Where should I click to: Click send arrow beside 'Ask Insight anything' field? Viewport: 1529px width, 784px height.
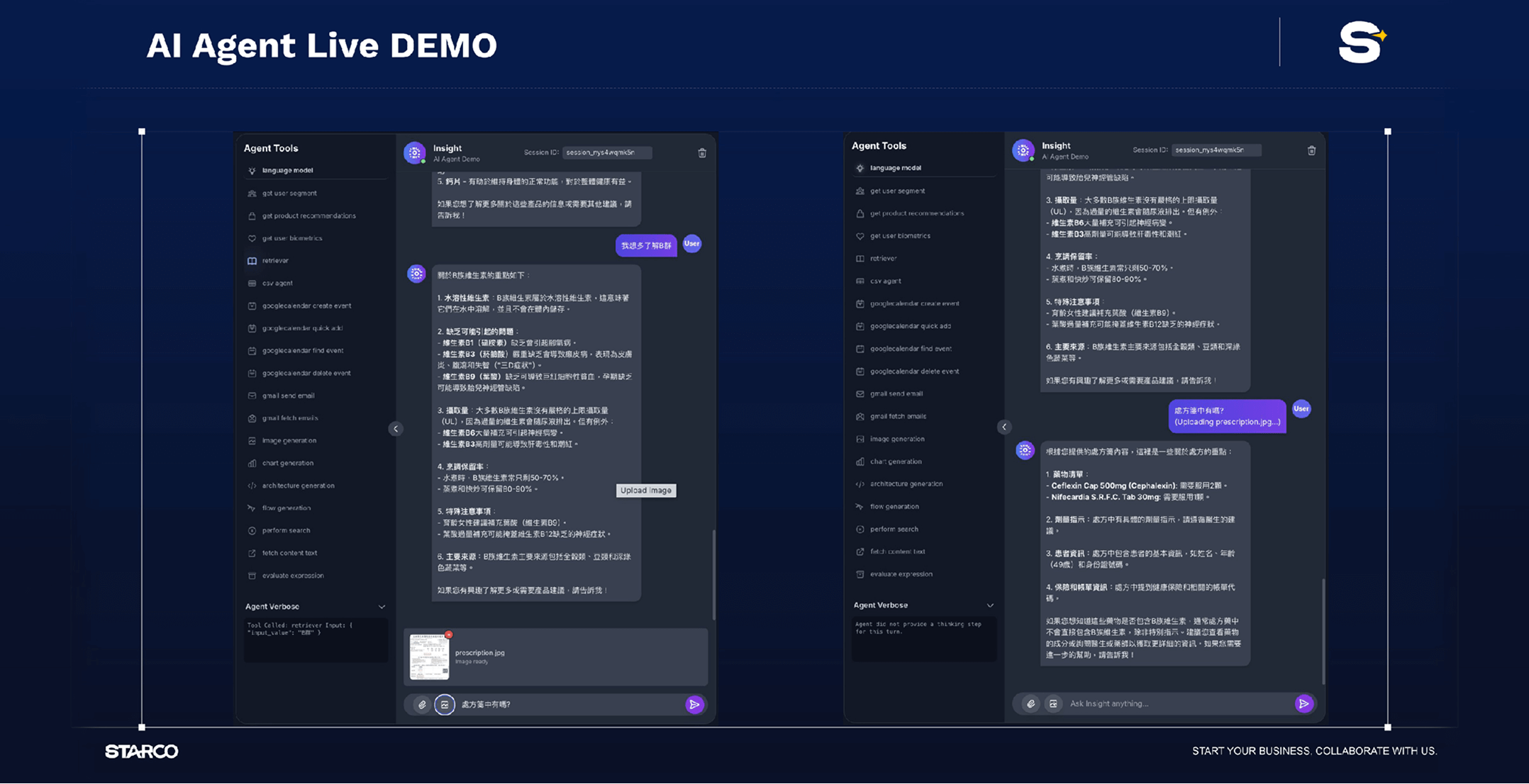click(x=1303, y=704)
